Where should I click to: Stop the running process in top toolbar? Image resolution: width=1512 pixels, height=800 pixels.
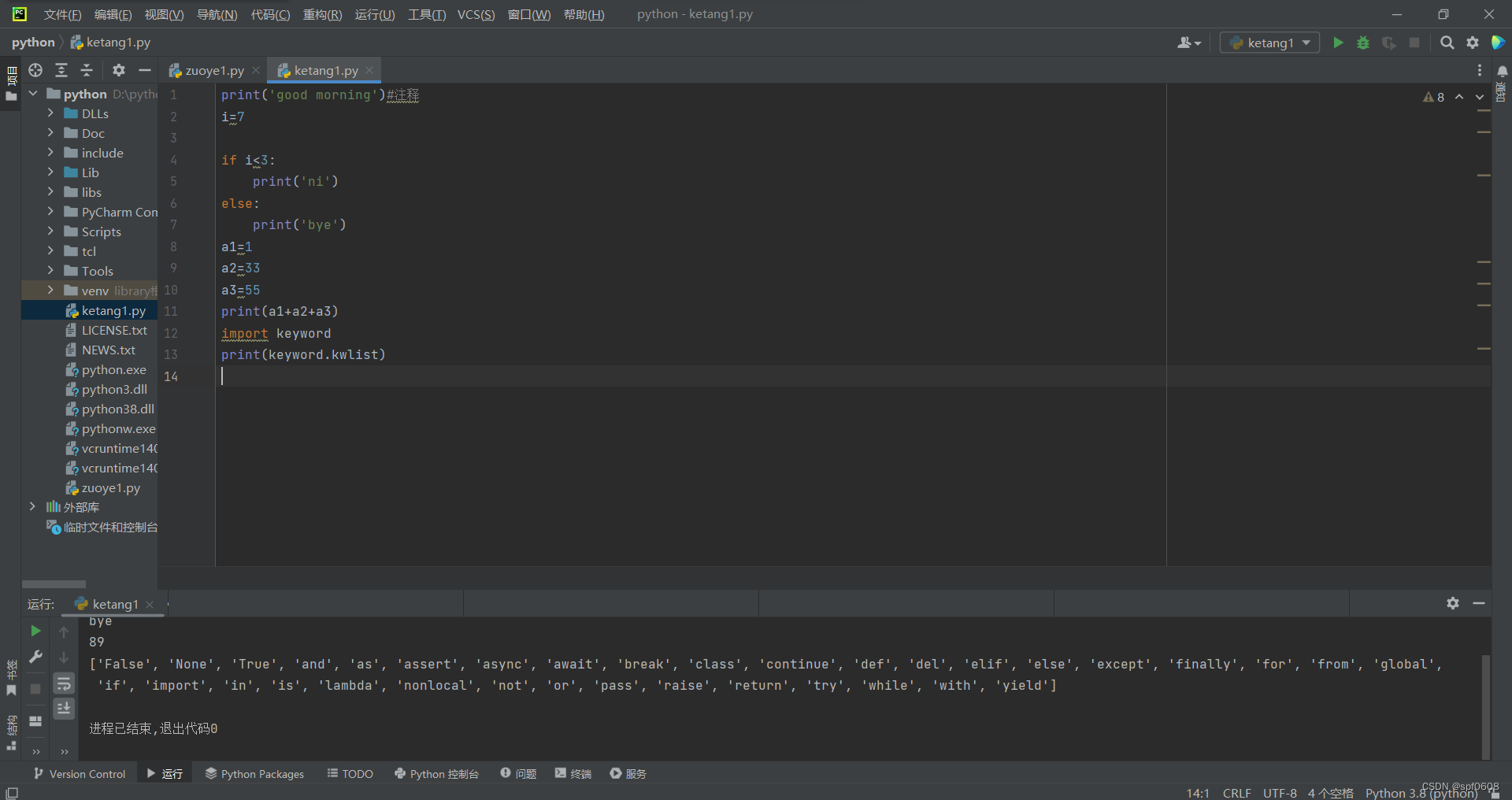1414,43
